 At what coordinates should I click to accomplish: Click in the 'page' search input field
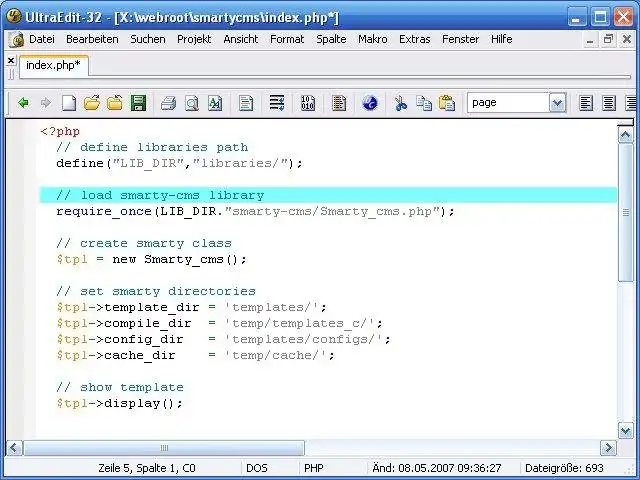(508, 103)
